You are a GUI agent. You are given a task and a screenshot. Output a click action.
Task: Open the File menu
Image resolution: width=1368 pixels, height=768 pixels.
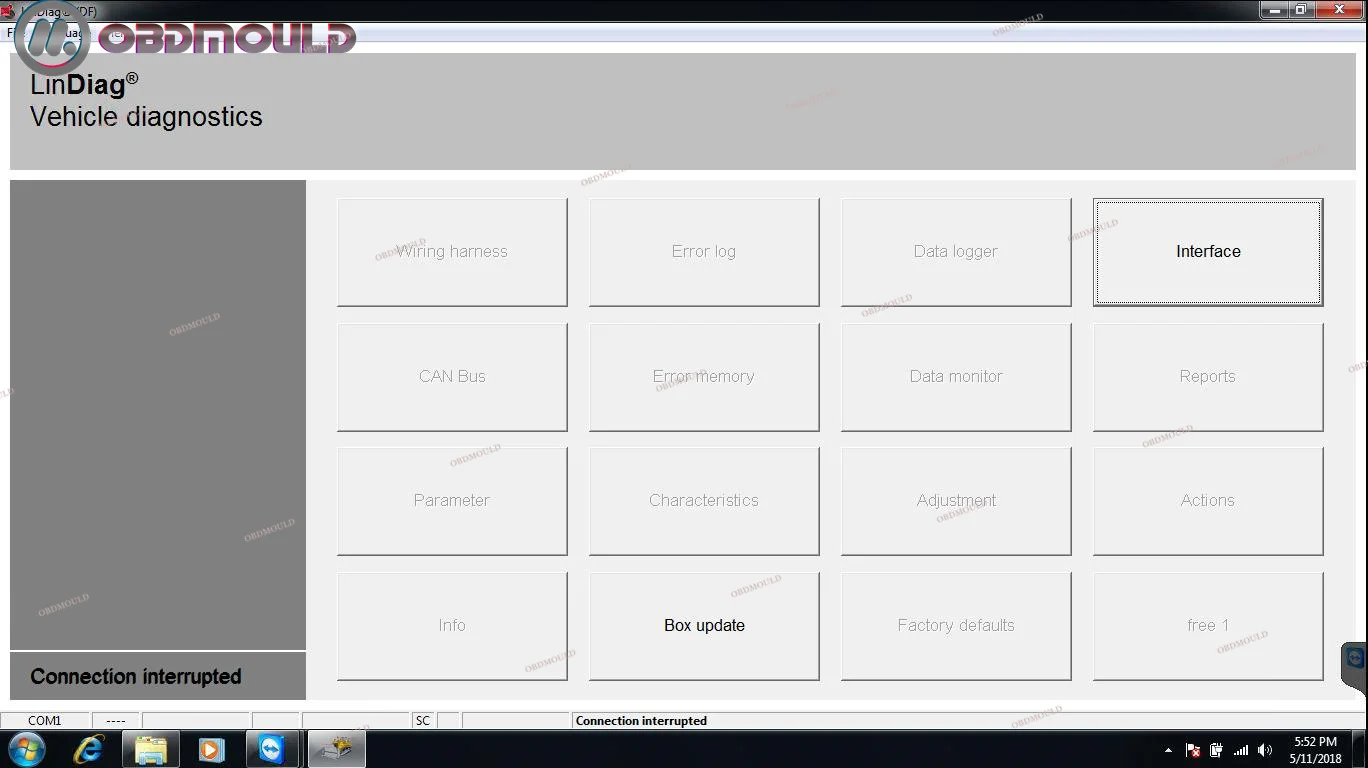click(x=10, y=33)
